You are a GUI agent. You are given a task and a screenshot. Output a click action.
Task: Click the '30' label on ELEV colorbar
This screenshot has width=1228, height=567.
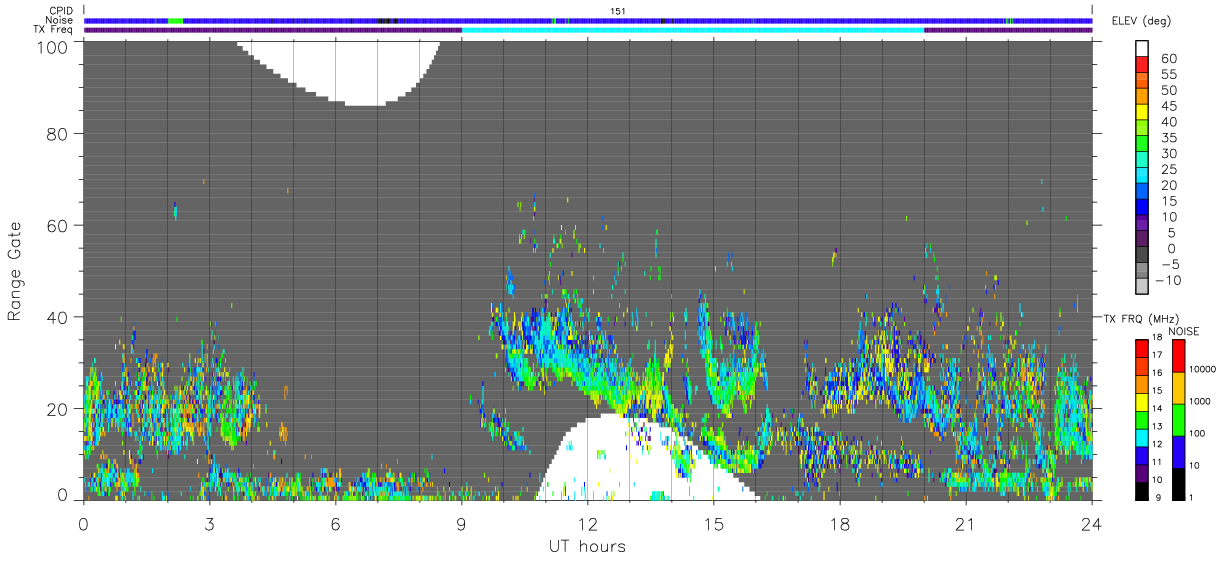[x=1168, y=154]
